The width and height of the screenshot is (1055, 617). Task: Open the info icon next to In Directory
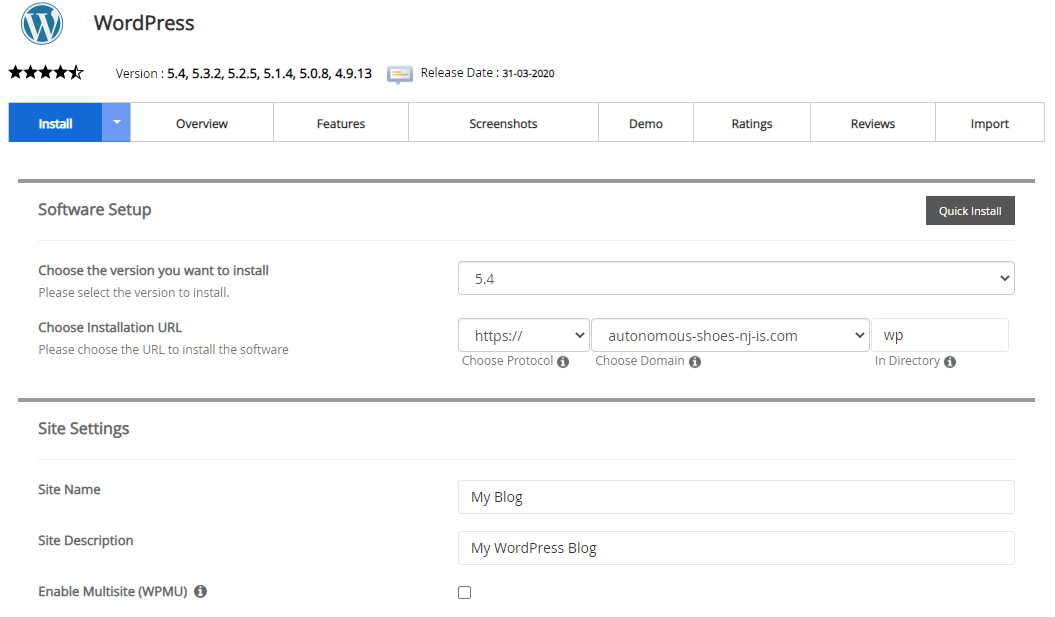coord(950,362)
